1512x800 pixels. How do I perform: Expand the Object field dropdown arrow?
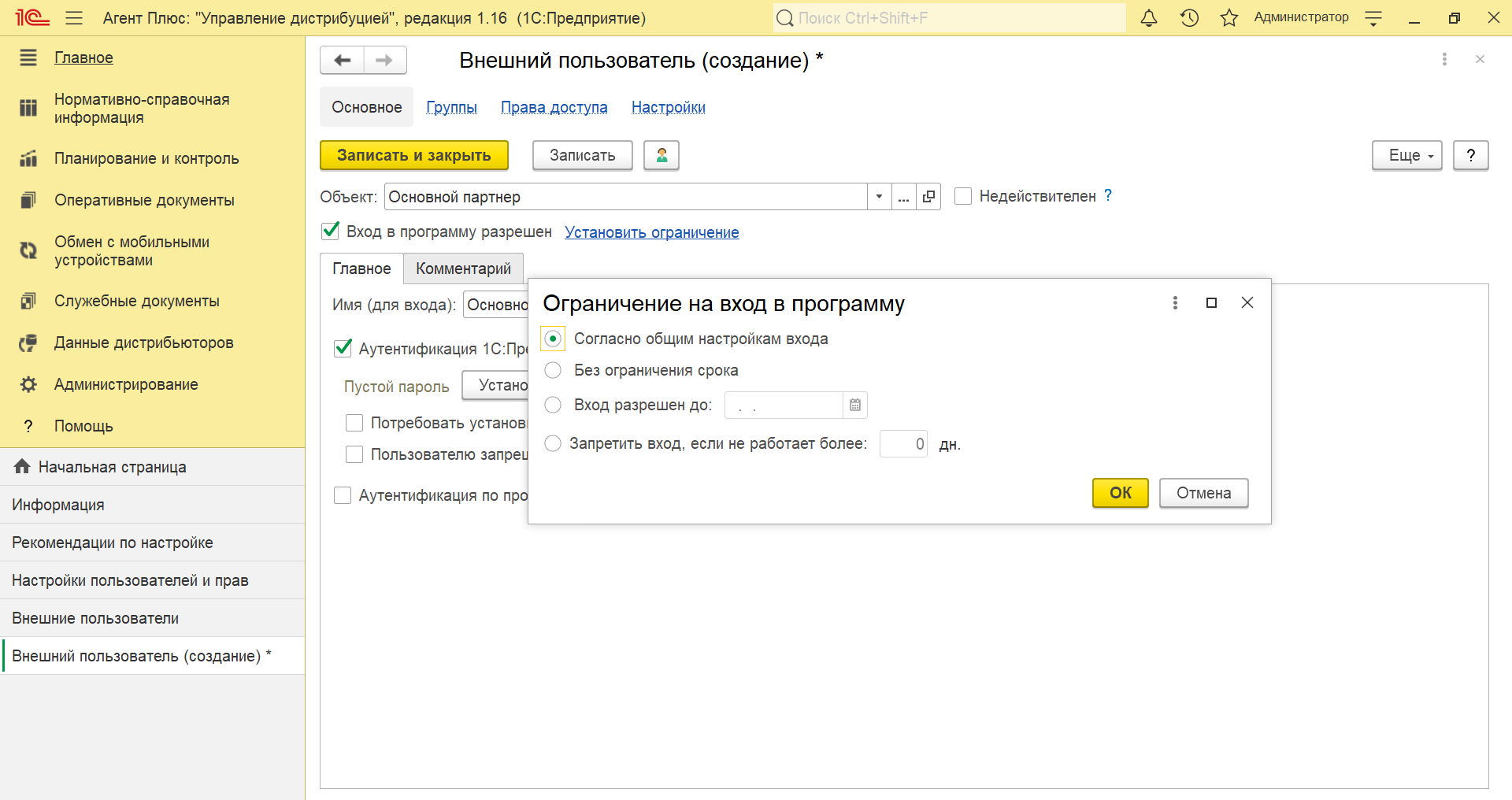point(879,197)
